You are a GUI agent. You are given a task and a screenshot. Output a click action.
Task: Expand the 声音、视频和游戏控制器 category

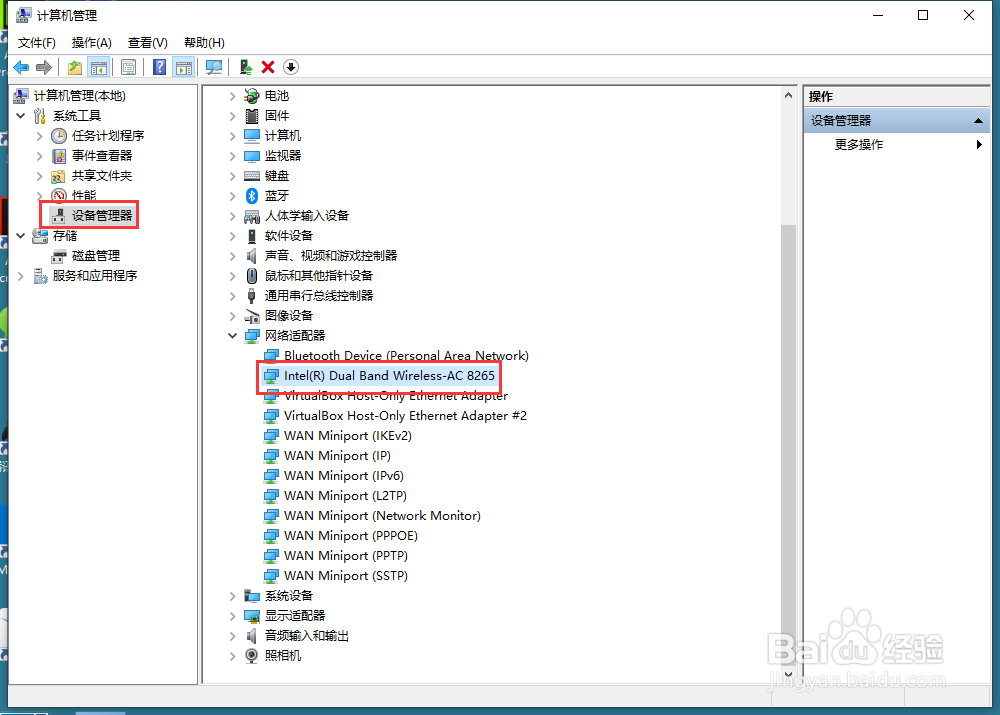coord(233,256)
